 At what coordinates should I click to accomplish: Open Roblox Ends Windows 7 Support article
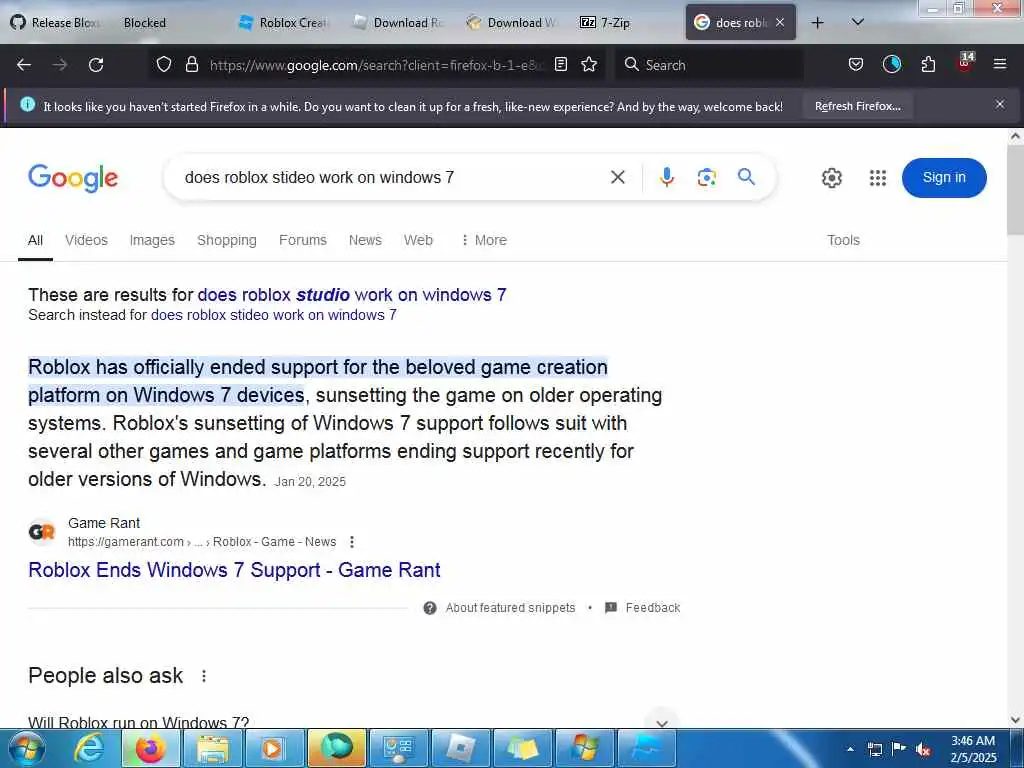click(234, 570)
